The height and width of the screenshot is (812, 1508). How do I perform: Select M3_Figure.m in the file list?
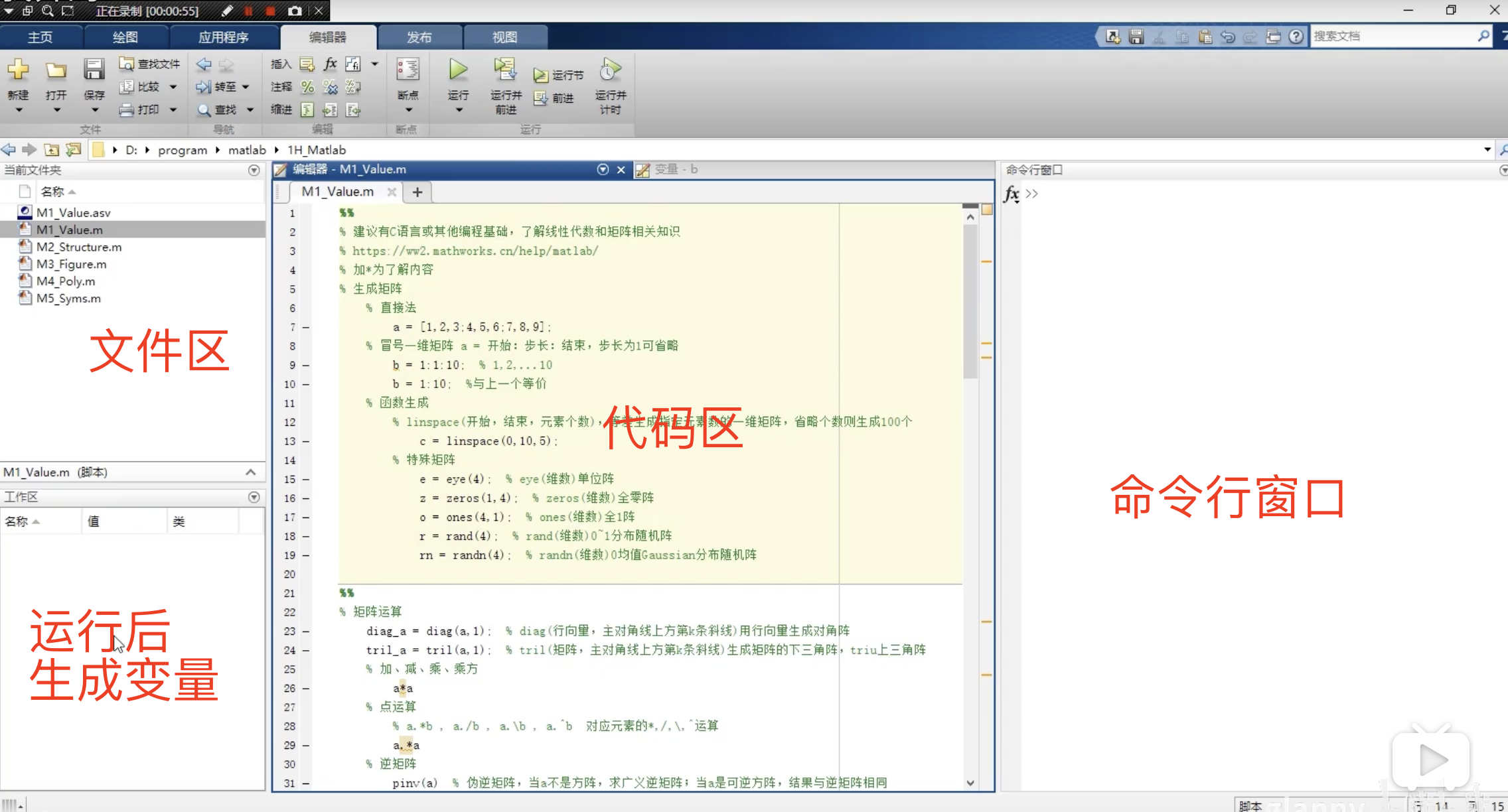tap(71, 263)
